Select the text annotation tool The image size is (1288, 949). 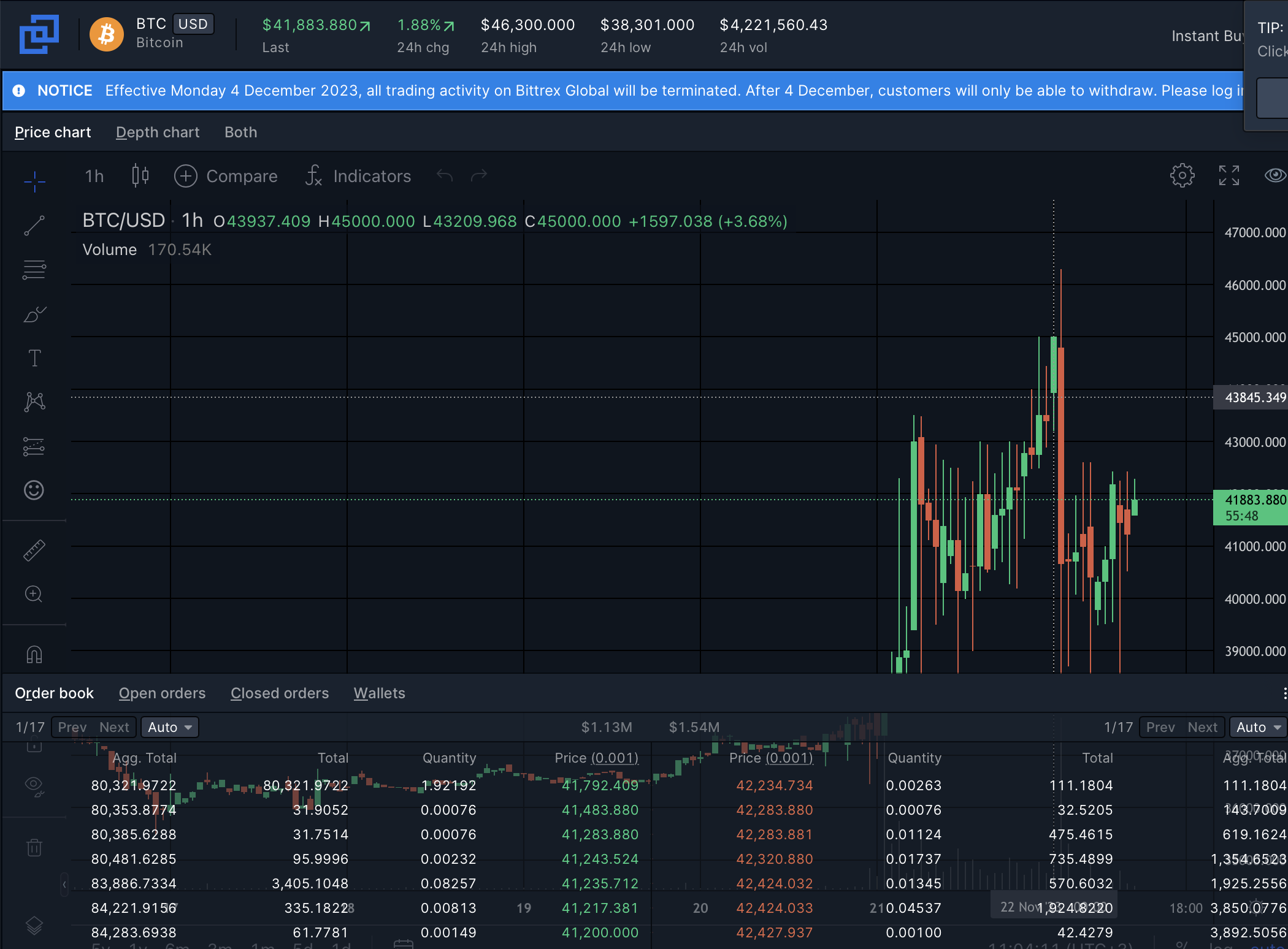(34, 358)
